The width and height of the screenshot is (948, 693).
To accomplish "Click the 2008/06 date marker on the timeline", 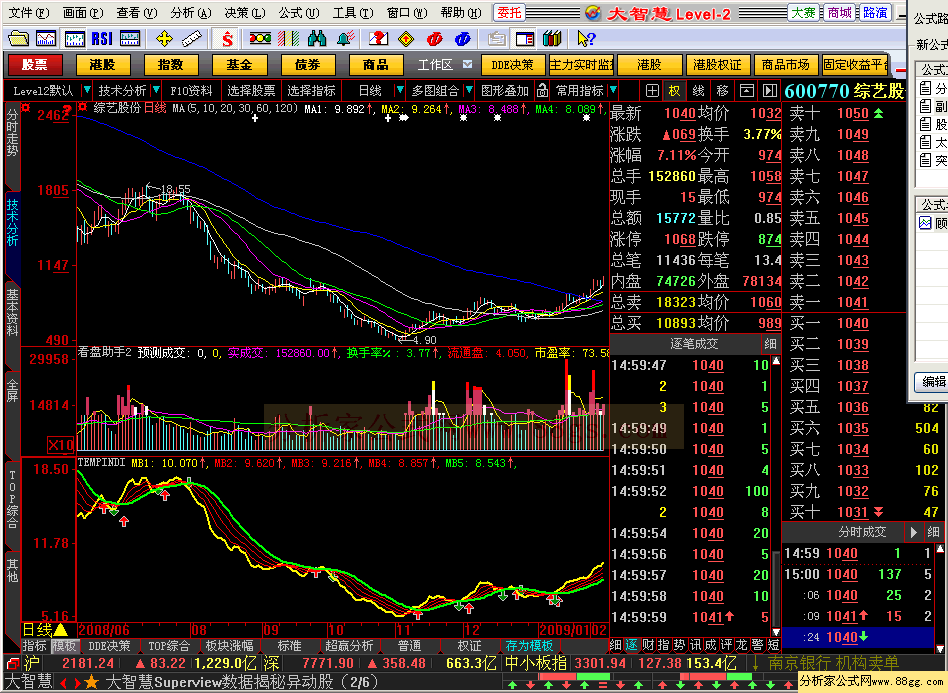I will click(x=103, y=630).
